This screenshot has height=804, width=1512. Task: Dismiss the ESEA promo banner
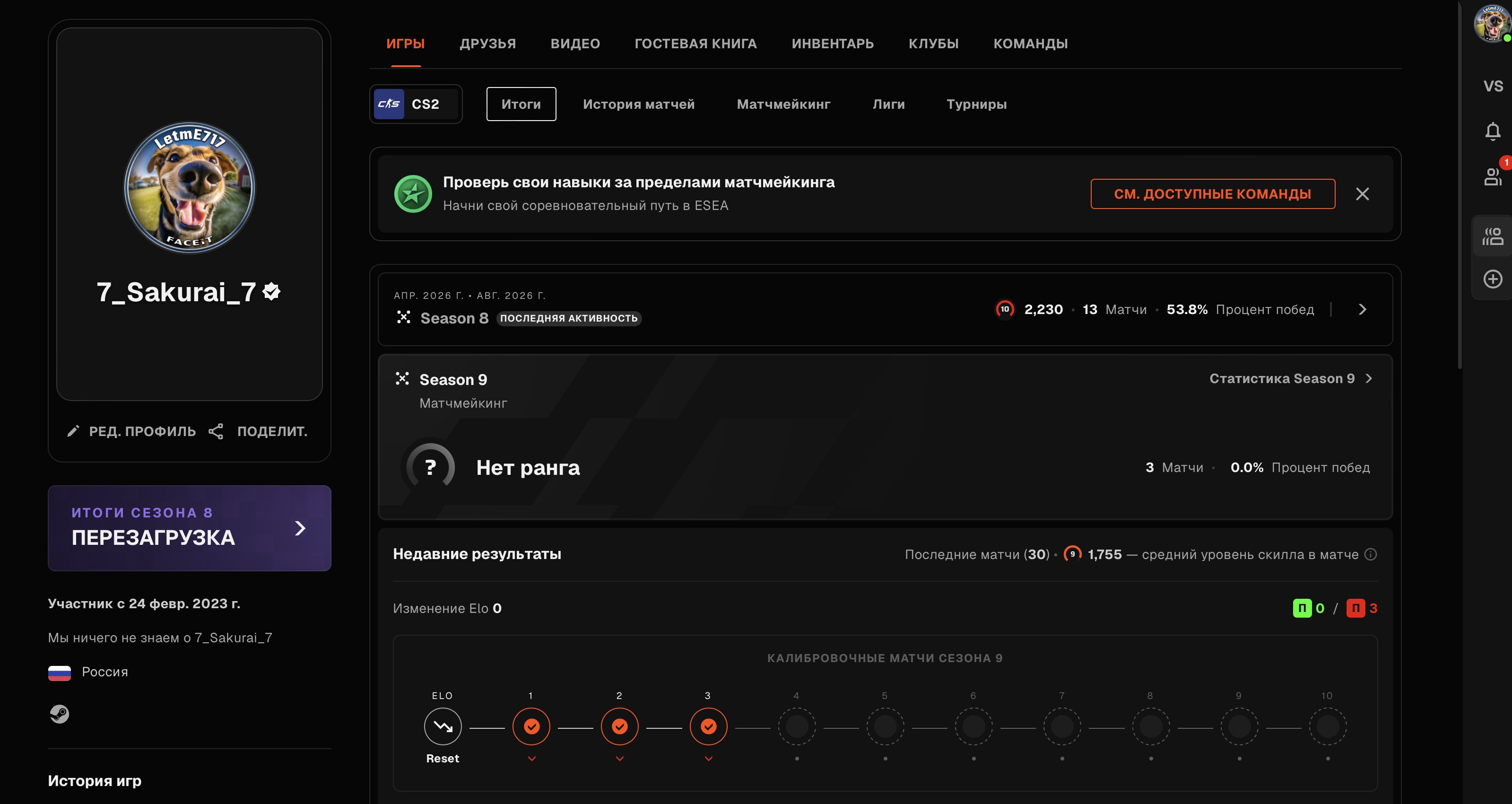(1362, 194)
